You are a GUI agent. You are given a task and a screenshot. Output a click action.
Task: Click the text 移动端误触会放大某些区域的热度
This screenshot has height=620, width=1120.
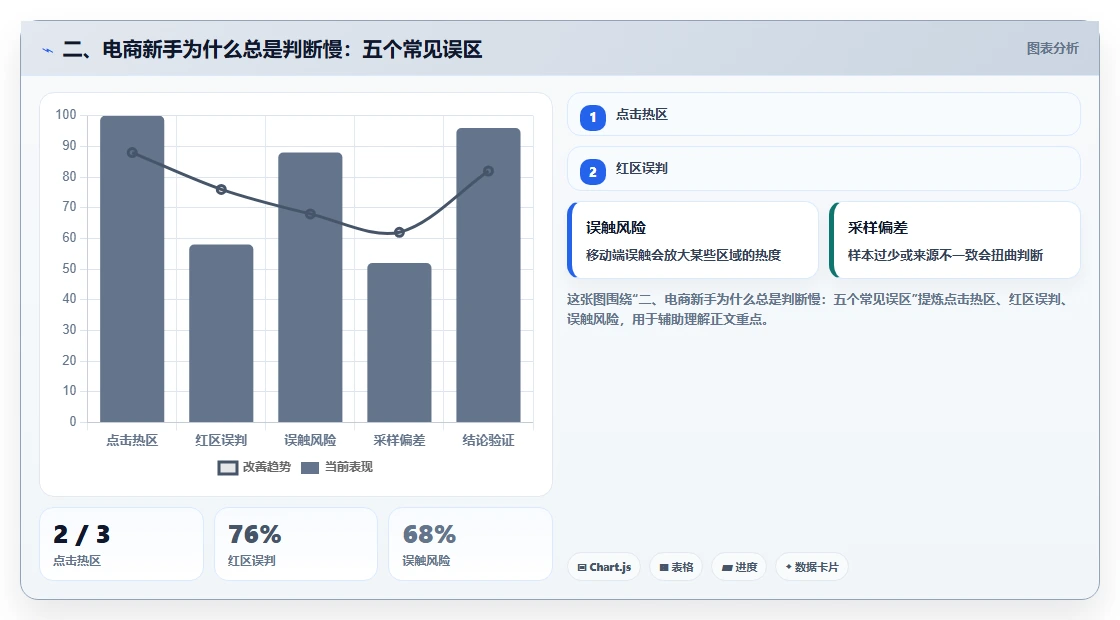click(x=684, y=255)
